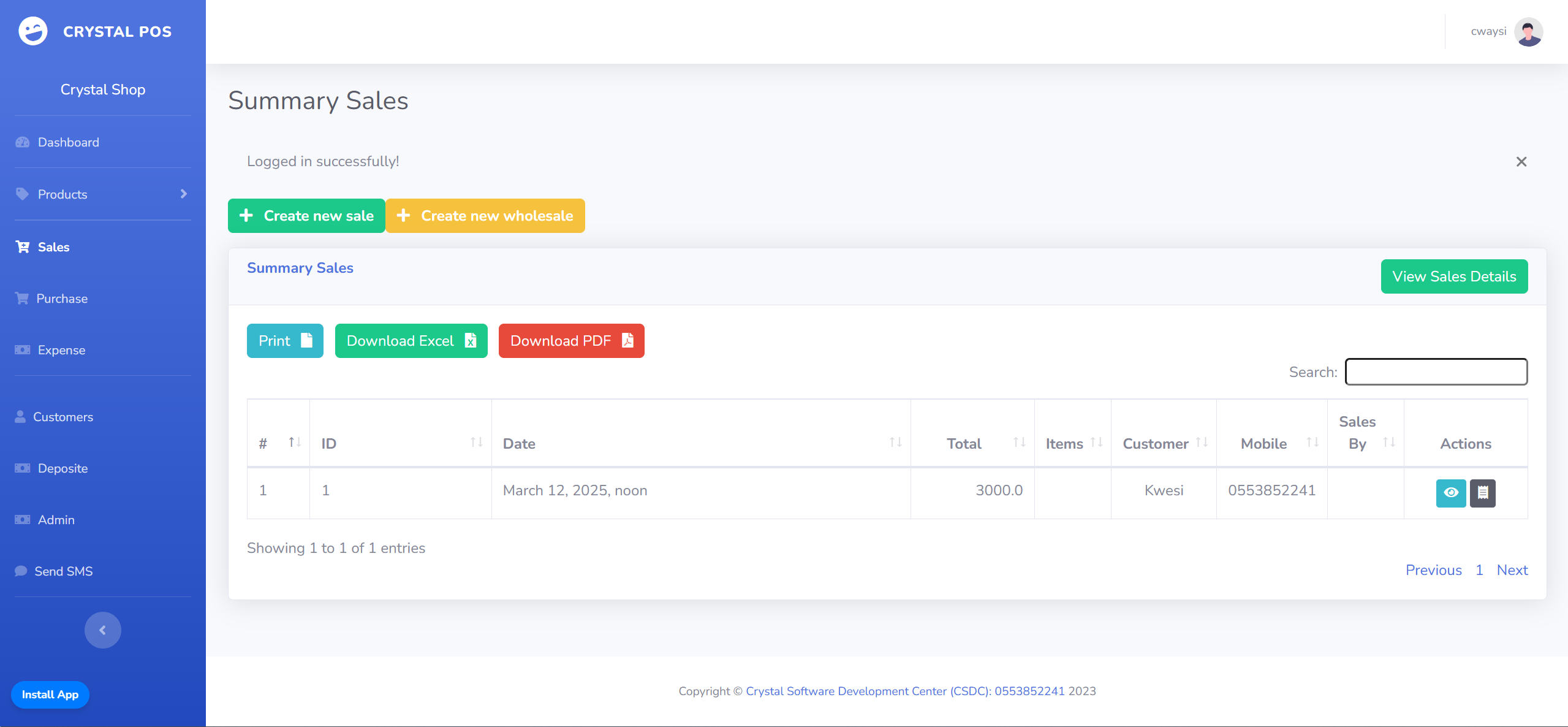Image resolution: width=1568 pixels, height=727 pixels.
Task: Click the Crystal POS smiley logo
Action: tap(33, 31)
